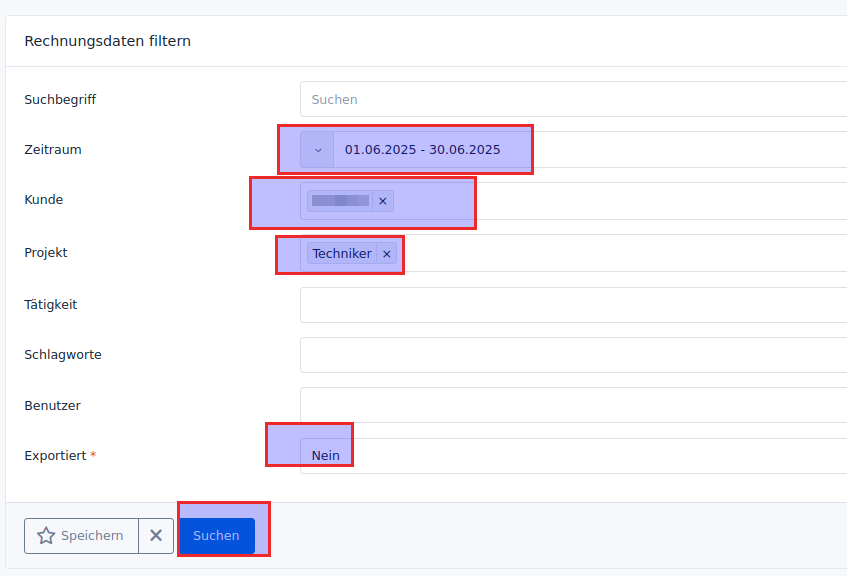Screen dimensions: 847x576
Task: Reset the filter with the X button
Action: [156, 536]
